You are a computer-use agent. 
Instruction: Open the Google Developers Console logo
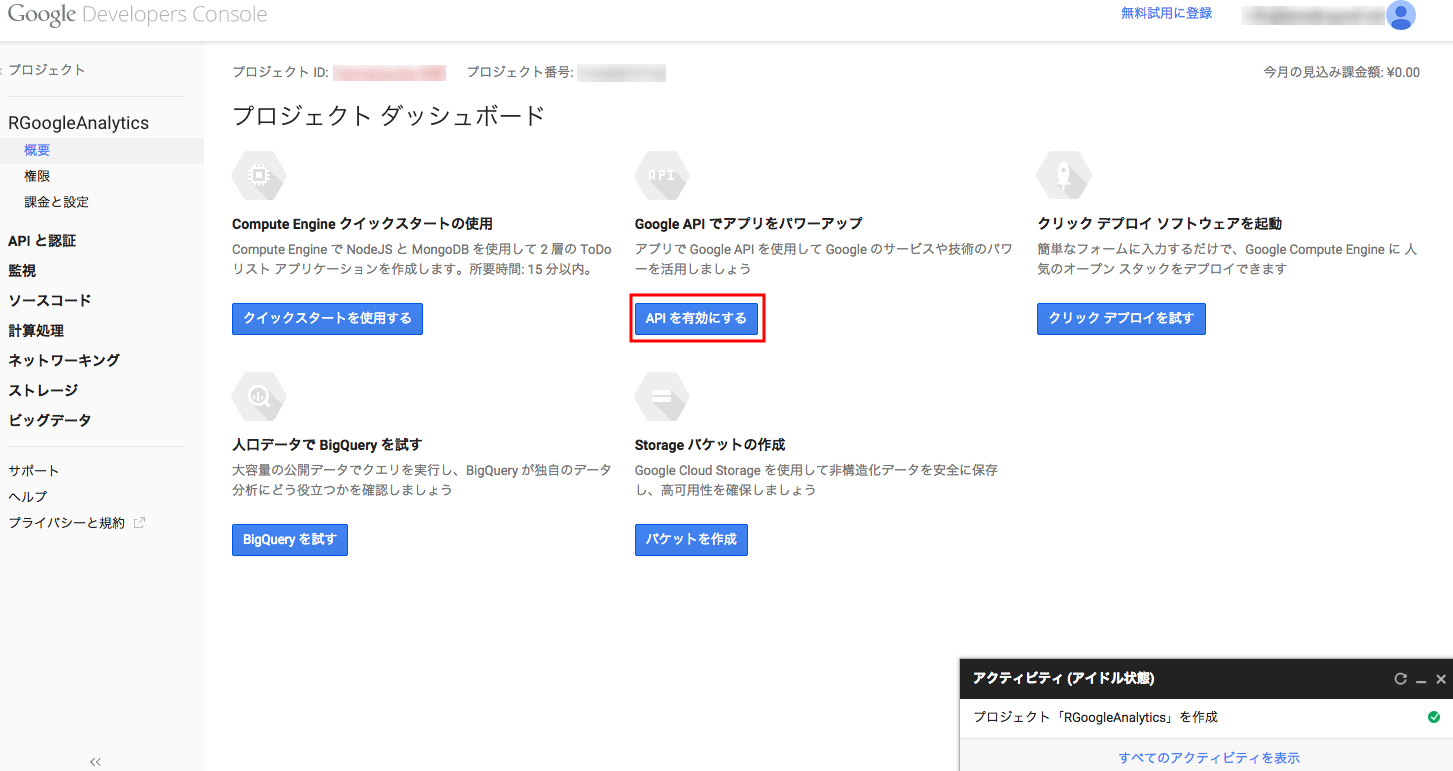tap(137, 15)
